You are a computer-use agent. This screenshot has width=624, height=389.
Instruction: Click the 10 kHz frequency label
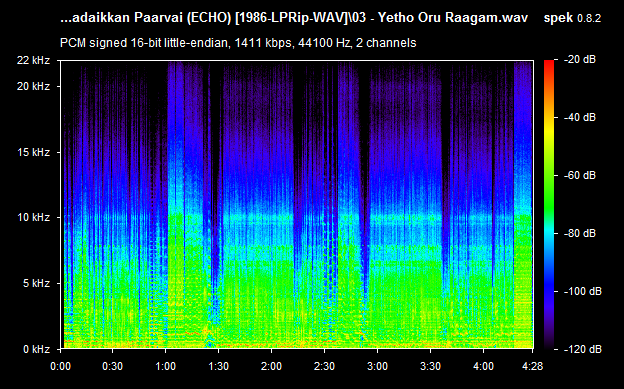click(x=33, y=217)
